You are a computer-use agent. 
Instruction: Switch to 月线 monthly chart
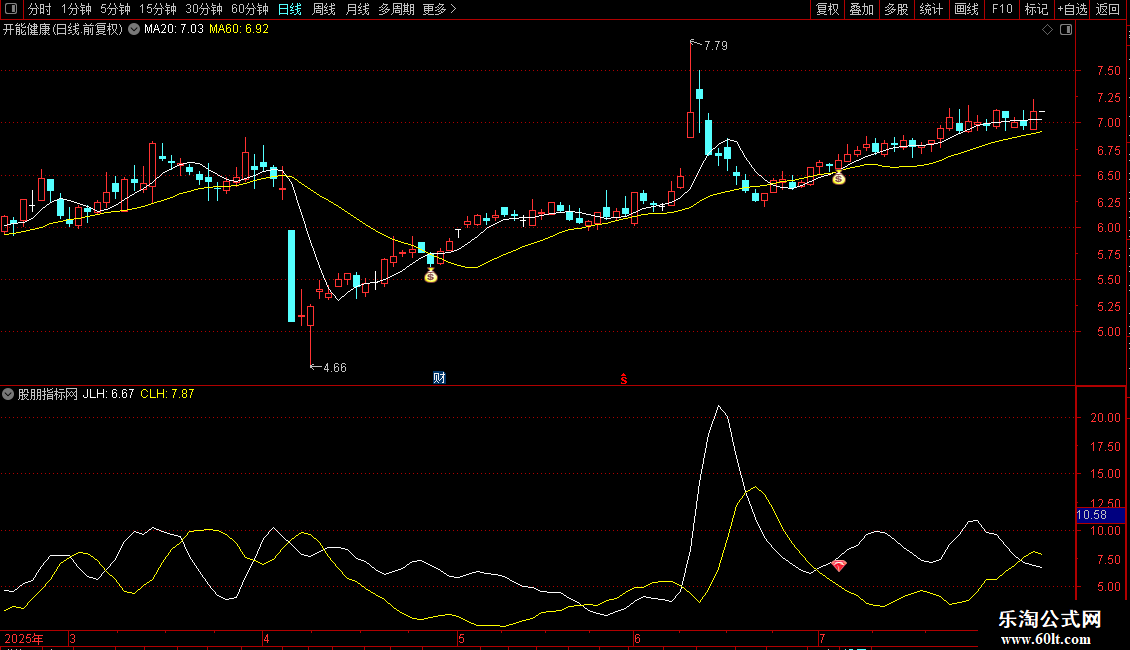coord(357,9)
